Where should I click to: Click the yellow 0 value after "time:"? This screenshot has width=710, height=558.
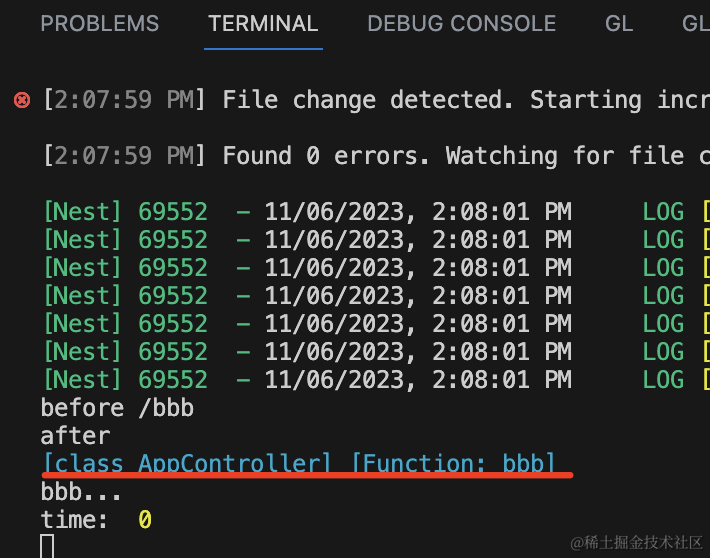click(x=145, y=520)
